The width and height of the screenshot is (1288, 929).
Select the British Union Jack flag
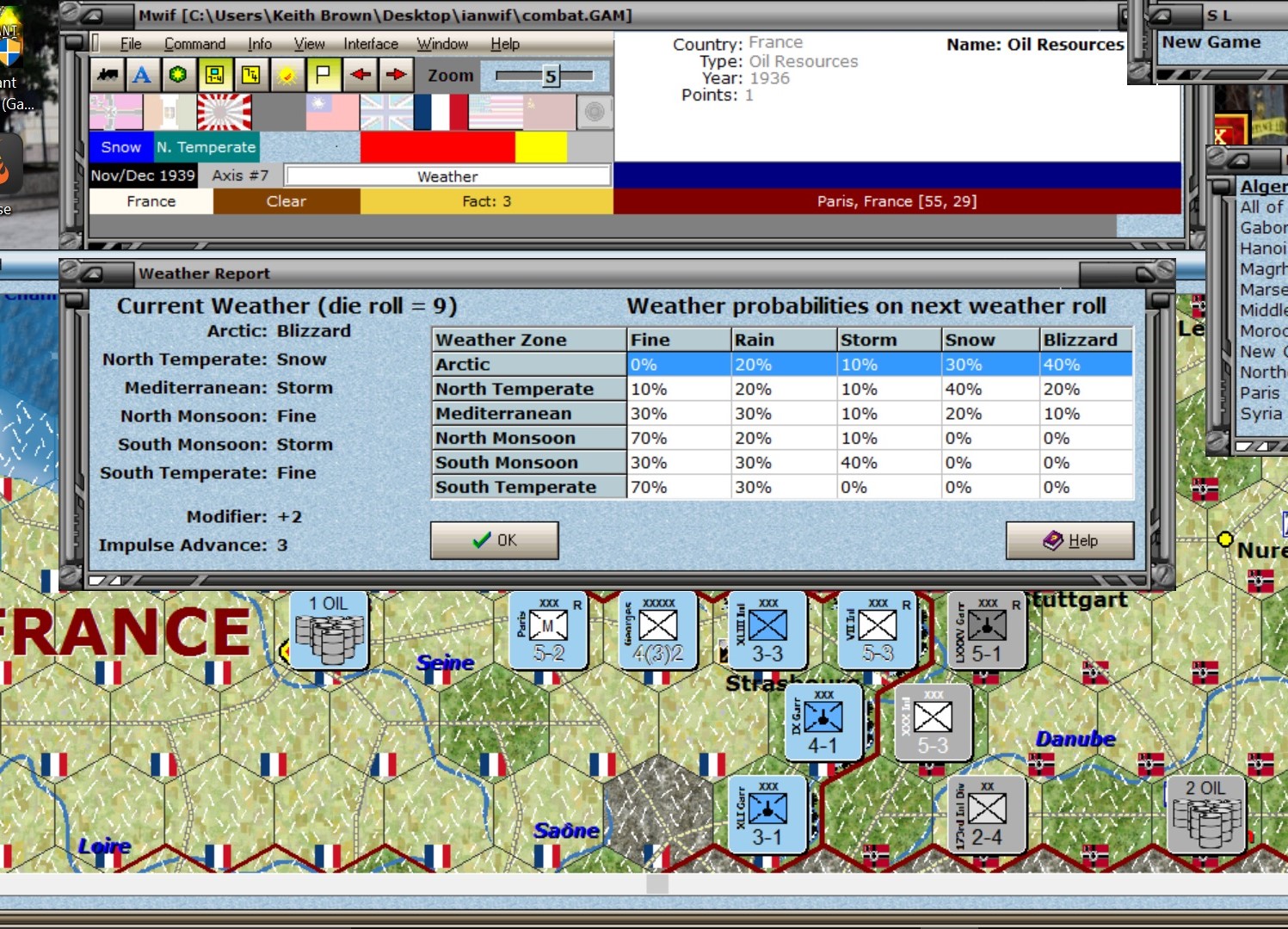coord(386,113)
